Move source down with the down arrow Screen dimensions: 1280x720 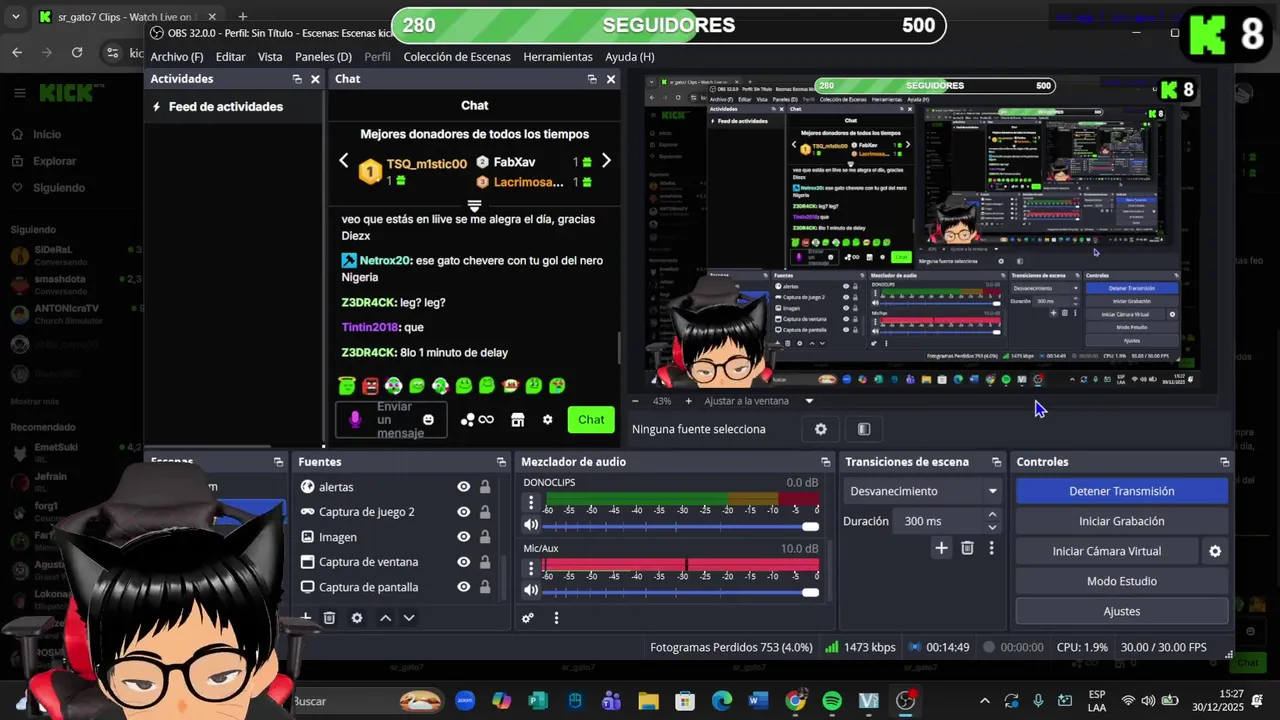tap(408, 618)
